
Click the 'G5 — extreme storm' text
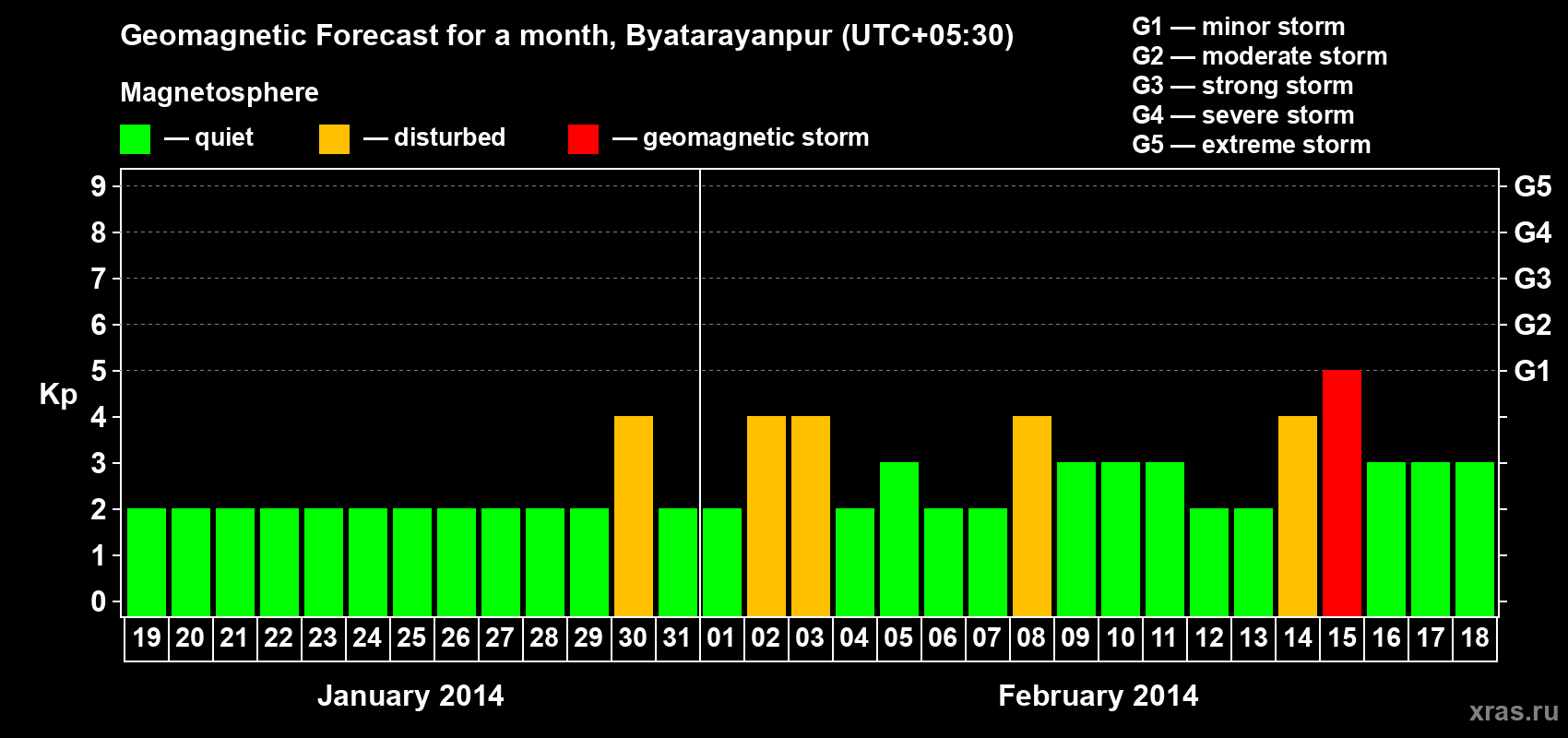(1252, 145)
